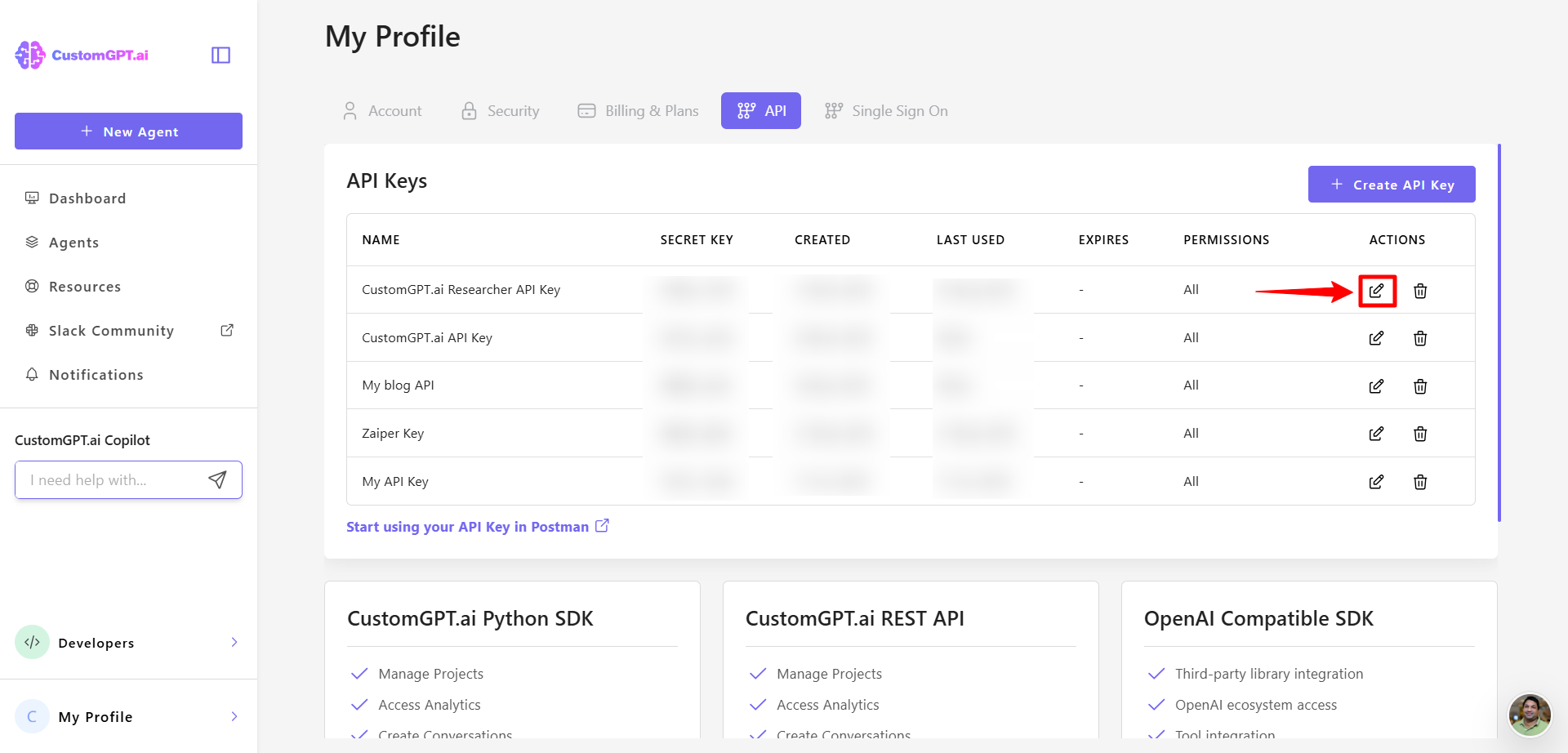Delete the CustomGPT.ai API Key row
The width and height of the screenshot is (1568, 753).
(x=1420, y=338)
